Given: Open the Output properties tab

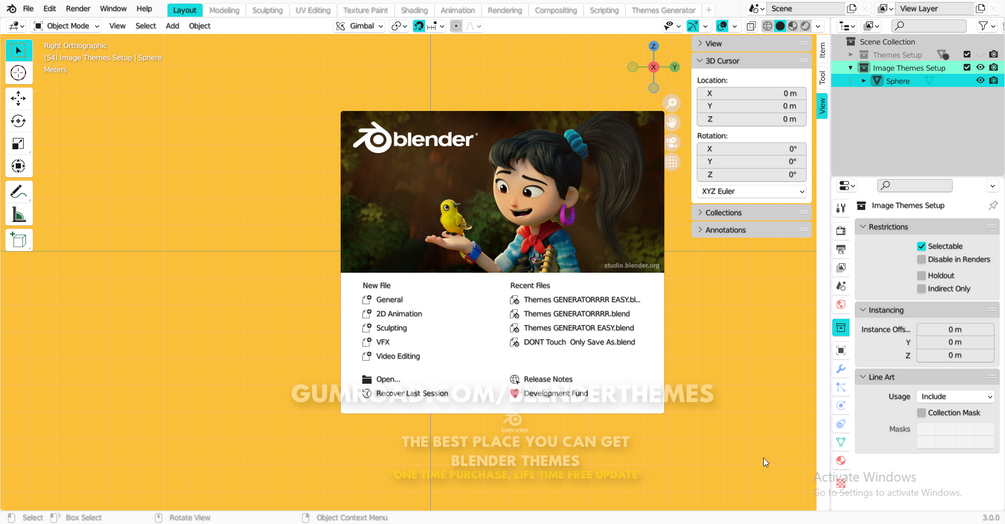Looking at the screenshot, I should (841, 249).
